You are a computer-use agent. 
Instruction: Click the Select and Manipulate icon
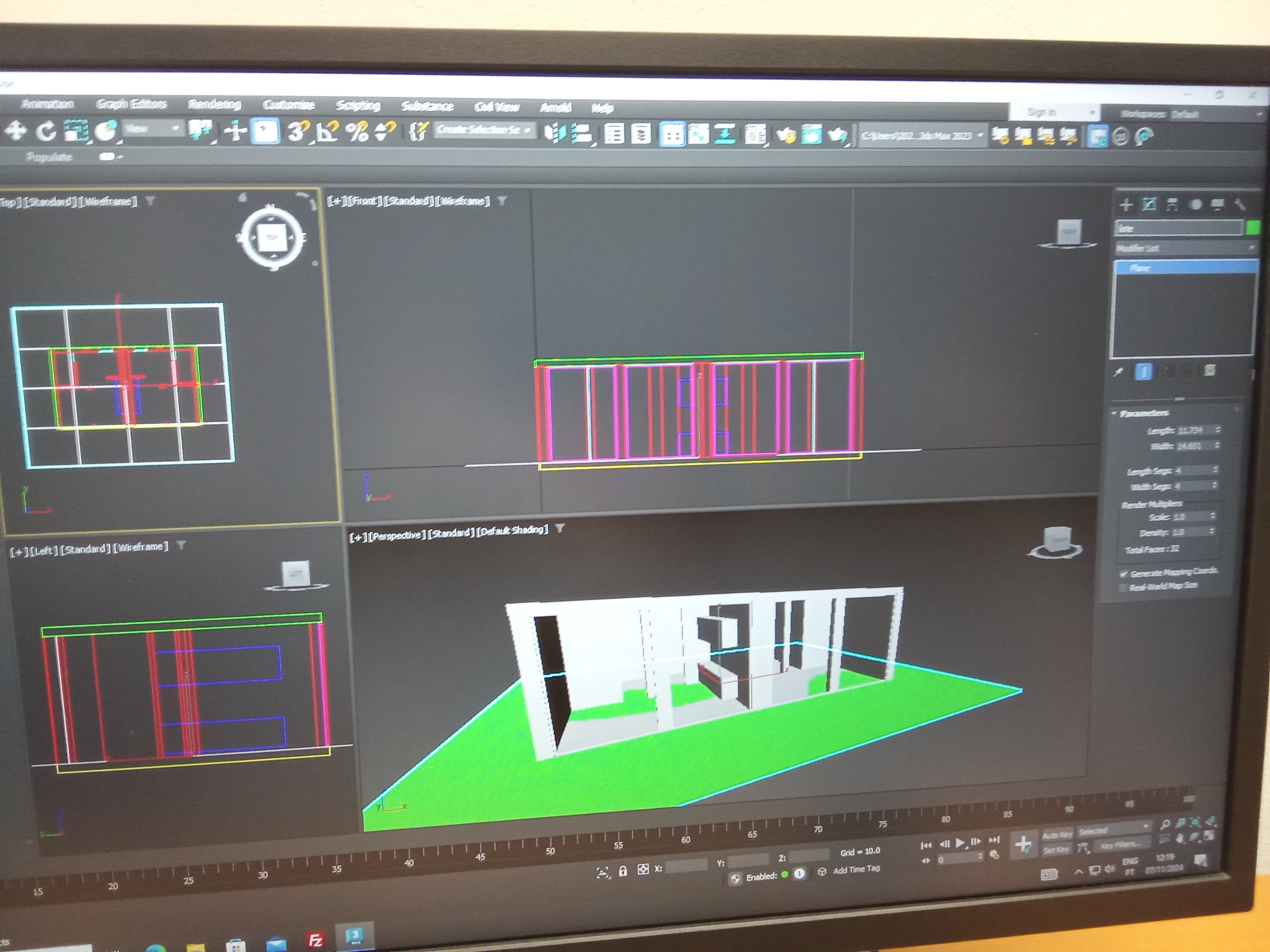[x=235, y=132]
